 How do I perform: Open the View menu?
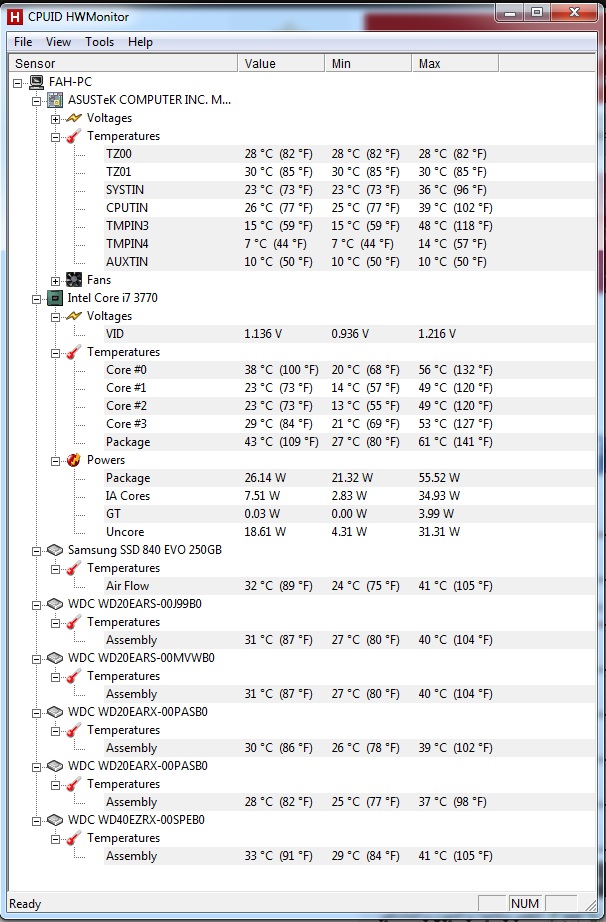58,42
